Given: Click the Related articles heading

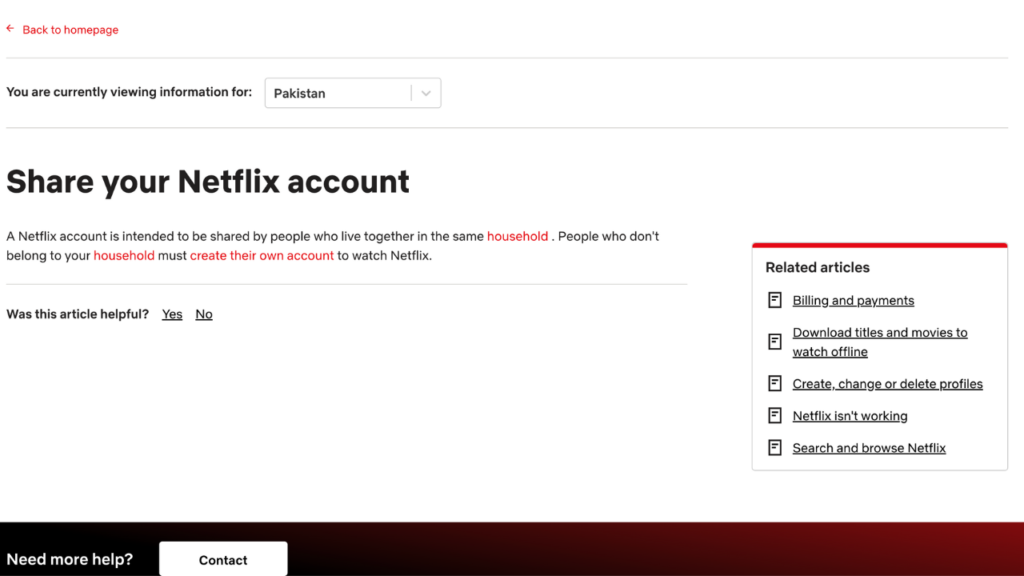Looking at the screenshot, I should [x=817, y=268].
